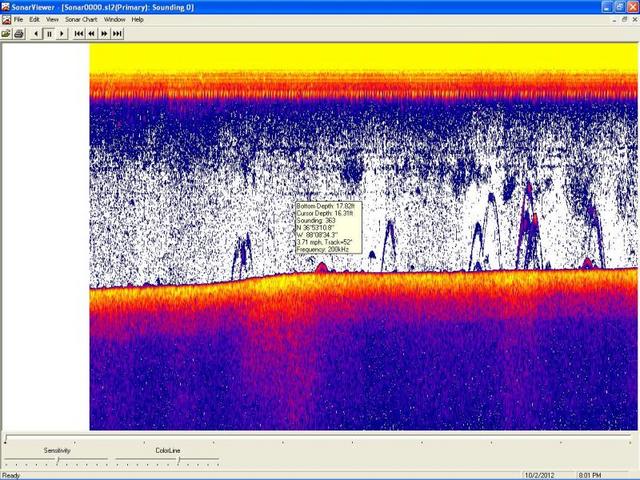
Task: Minimize the SonarViewer application window
Action: pos(607,7)
